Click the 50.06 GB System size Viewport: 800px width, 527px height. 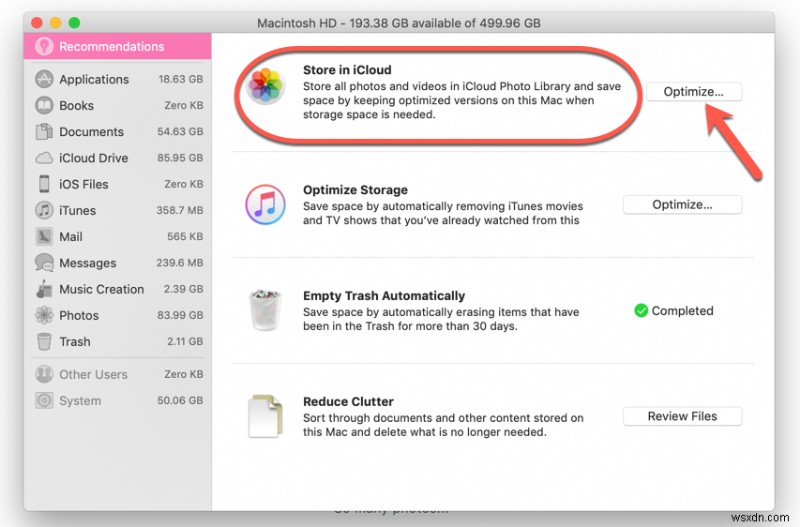point(180,400)
